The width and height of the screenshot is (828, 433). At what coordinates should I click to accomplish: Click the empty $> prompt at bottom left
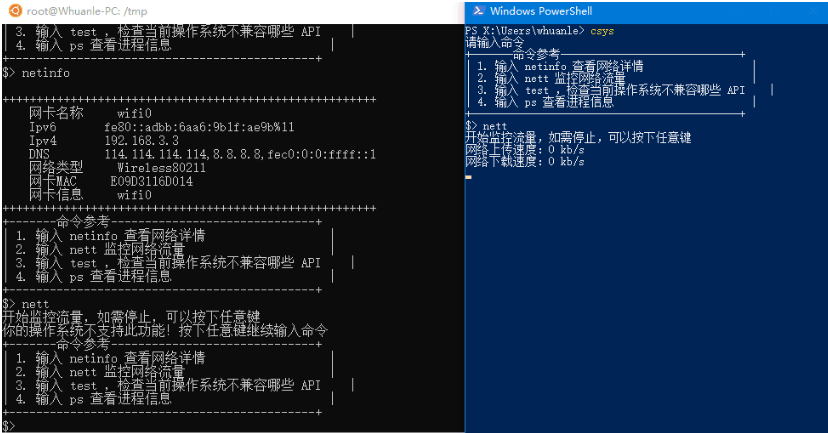8,426
